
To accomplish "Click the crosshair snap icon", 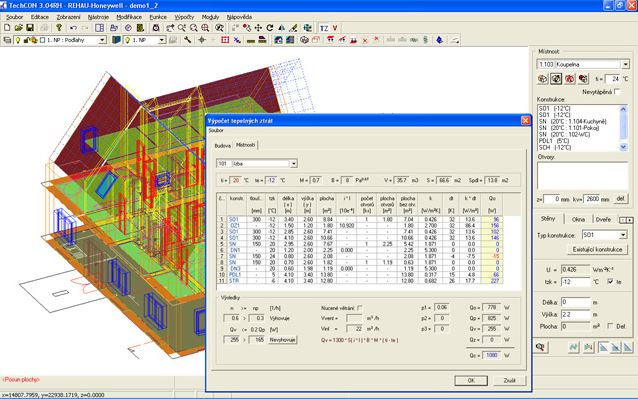I will [x=202, y=40].
